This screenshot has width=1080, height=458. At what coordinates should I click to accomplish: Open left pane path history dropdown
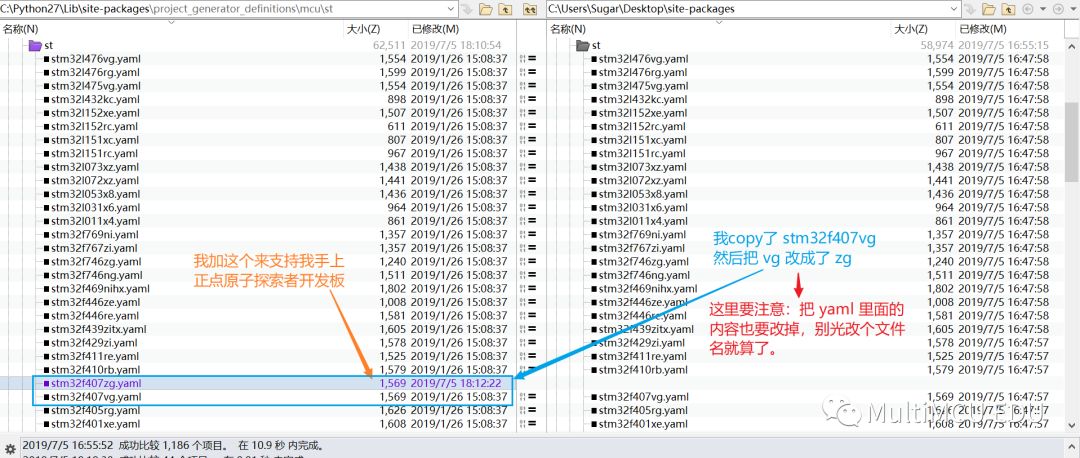click(x=450, y=9)
